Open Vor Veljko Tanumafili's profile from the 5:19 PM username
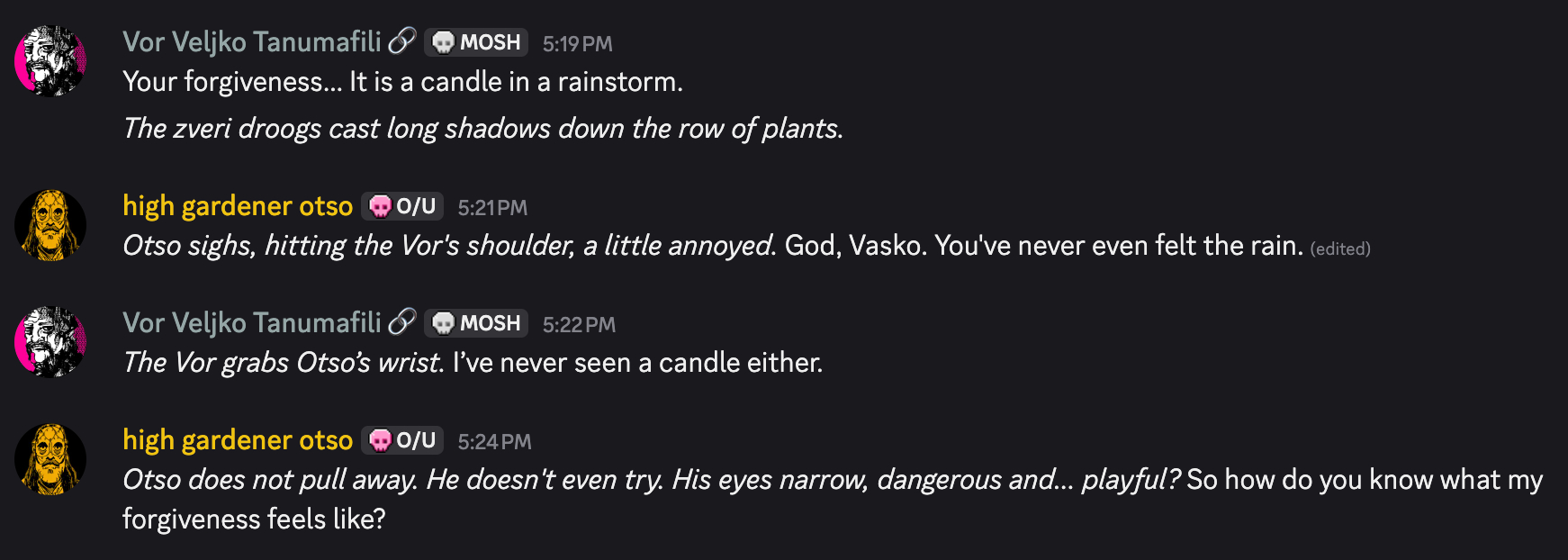The height and width of the screenshot is (560, 1568). click(252, 42)
